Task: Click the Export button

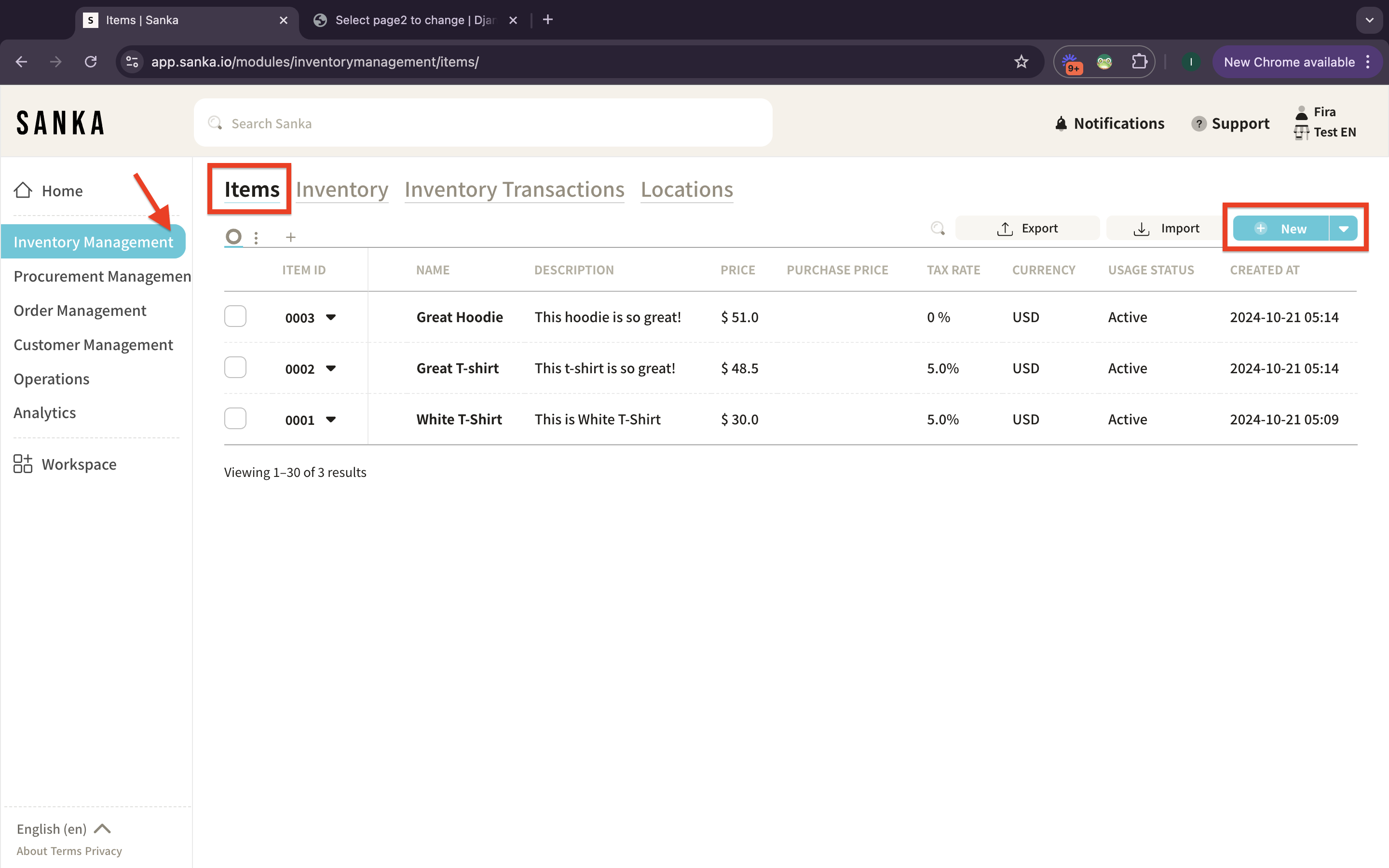Action: 1027,229
